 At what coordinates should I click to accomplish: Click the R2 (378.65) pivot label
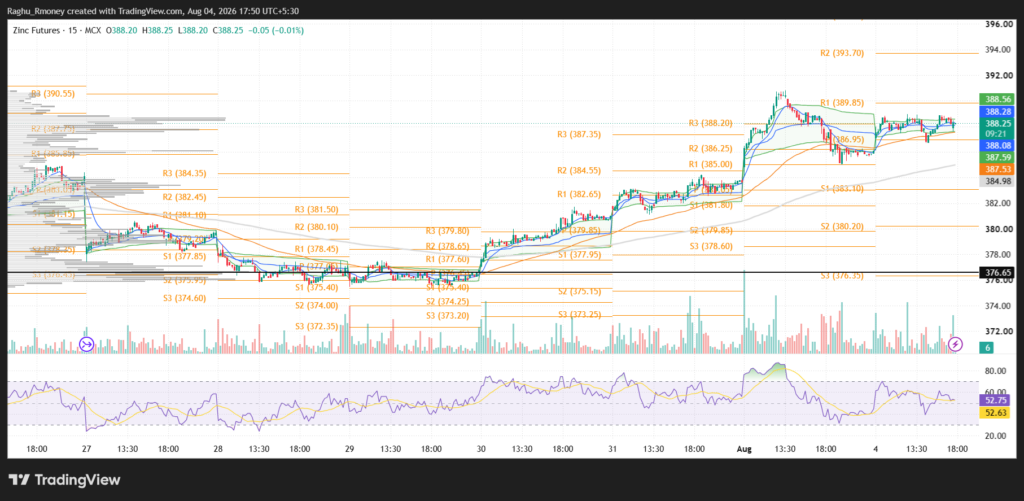pos(447,246)
